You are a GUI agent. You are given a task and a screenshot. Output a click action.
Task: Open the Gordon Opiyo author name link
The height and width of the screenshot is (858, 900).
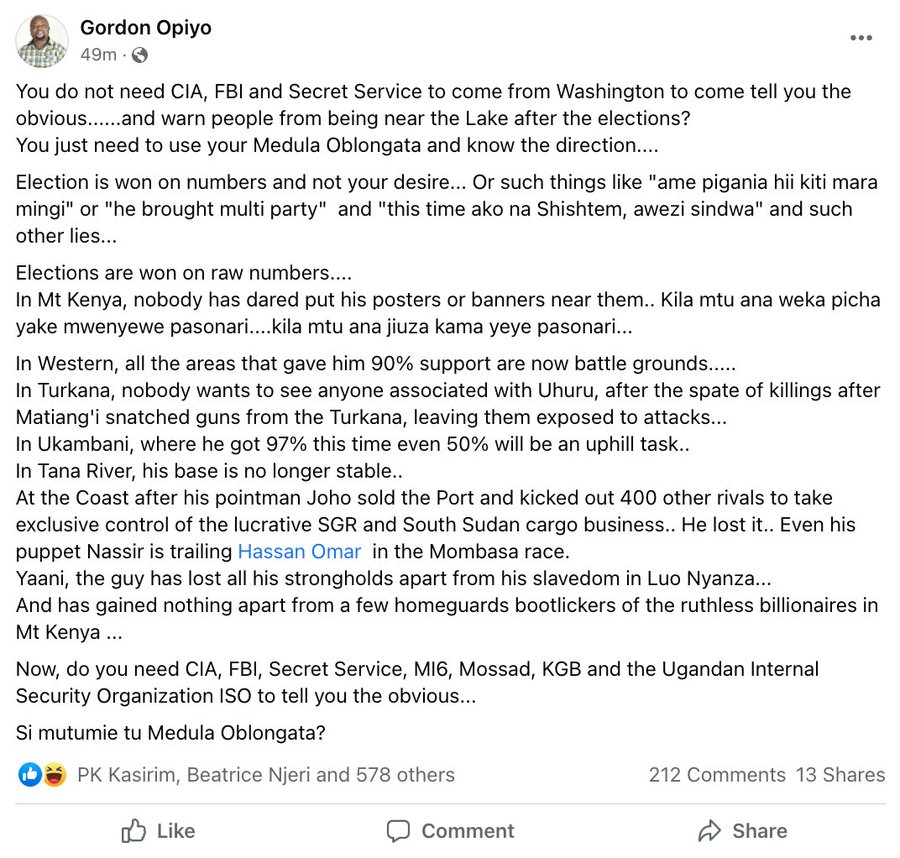pyautogui.click(x=146, y=27)
